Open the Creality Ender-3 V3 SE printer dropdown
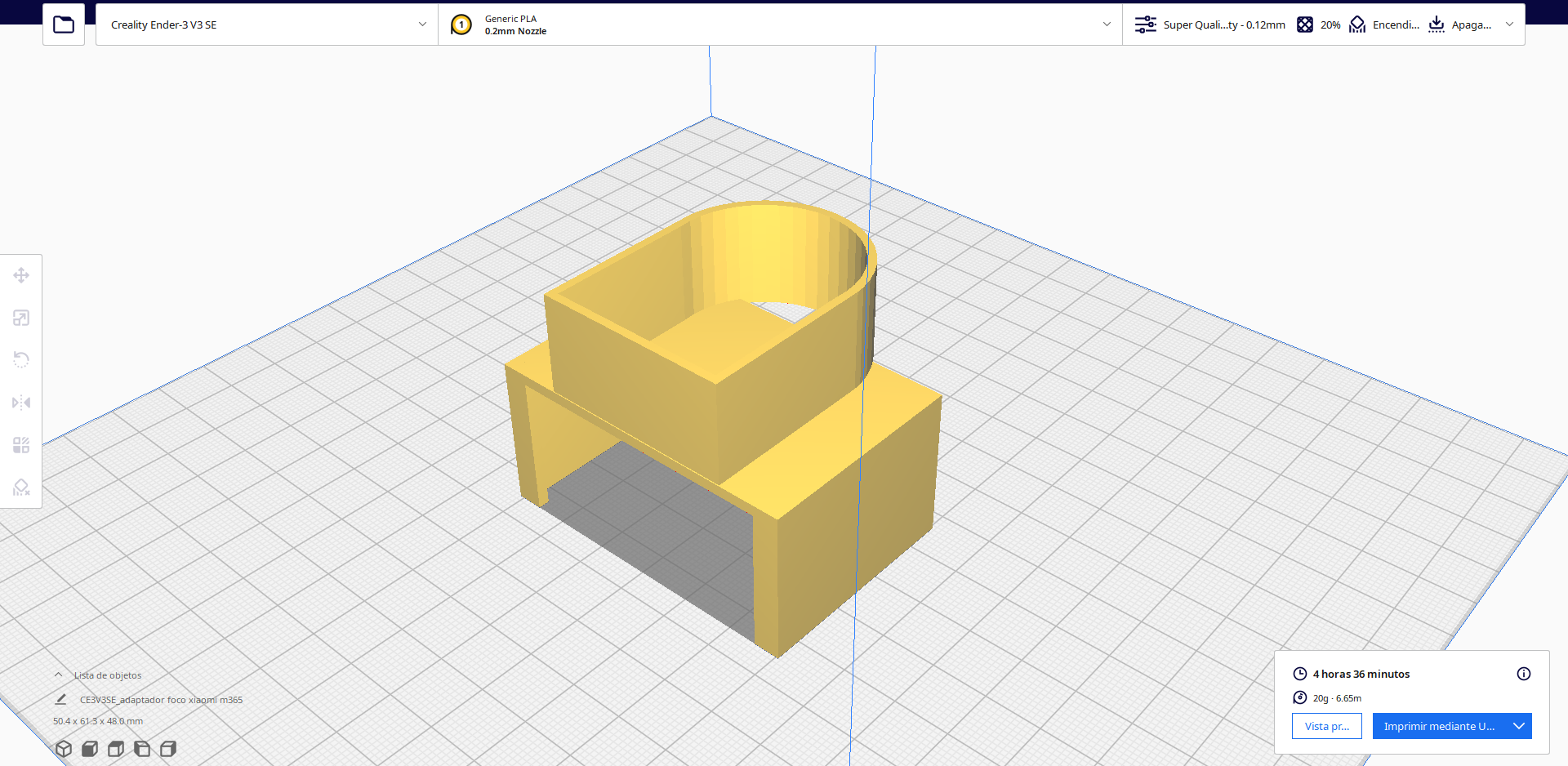 point(267,24)
